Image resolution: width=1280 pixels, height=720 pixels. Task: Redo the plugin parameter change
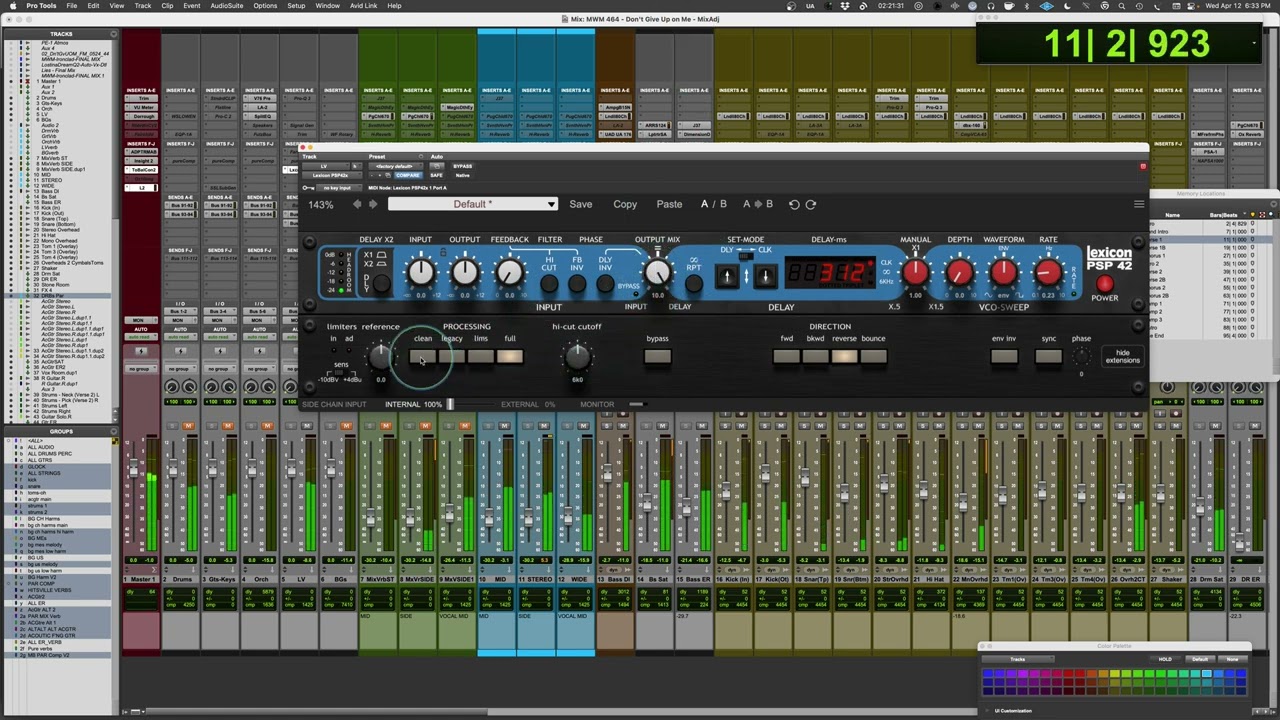(x=811, y=204)
